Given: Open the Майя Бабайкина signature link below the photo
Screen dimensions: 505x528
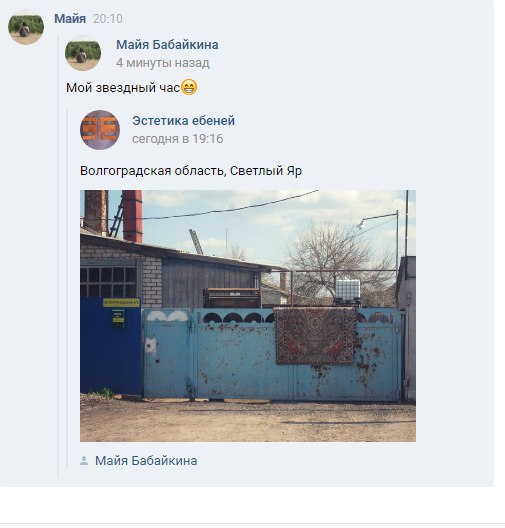Looking at the screenshot, I should pyautogui.click(x=146, y=461).
